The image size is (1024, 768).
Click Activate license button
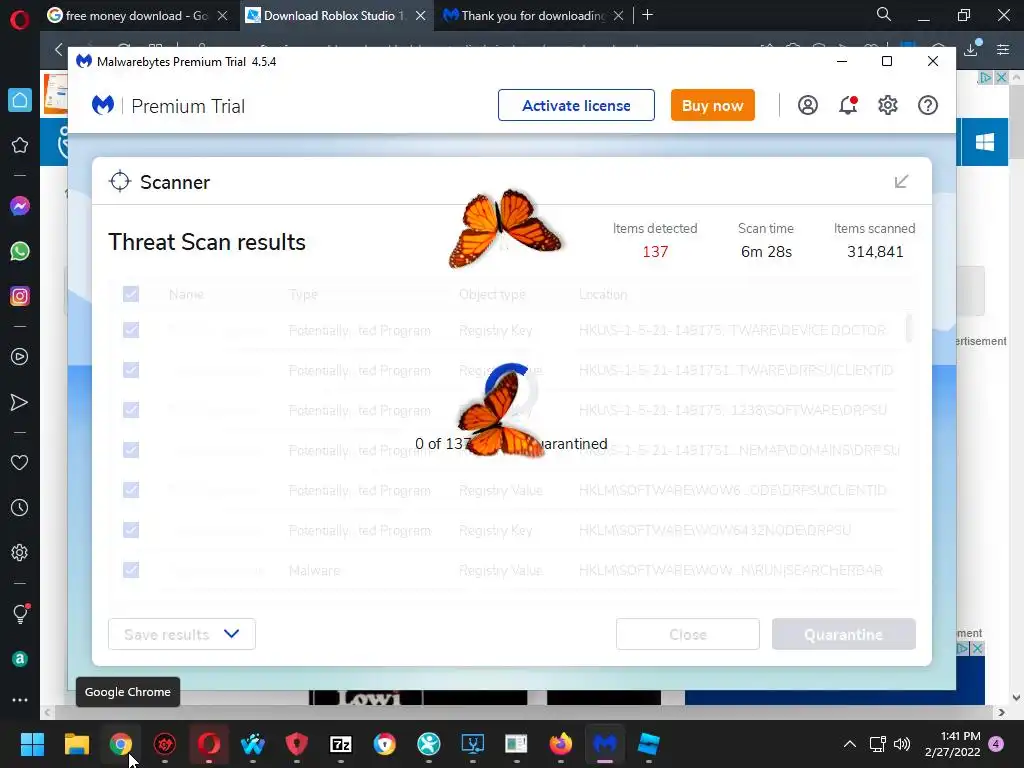click(576, 105)
